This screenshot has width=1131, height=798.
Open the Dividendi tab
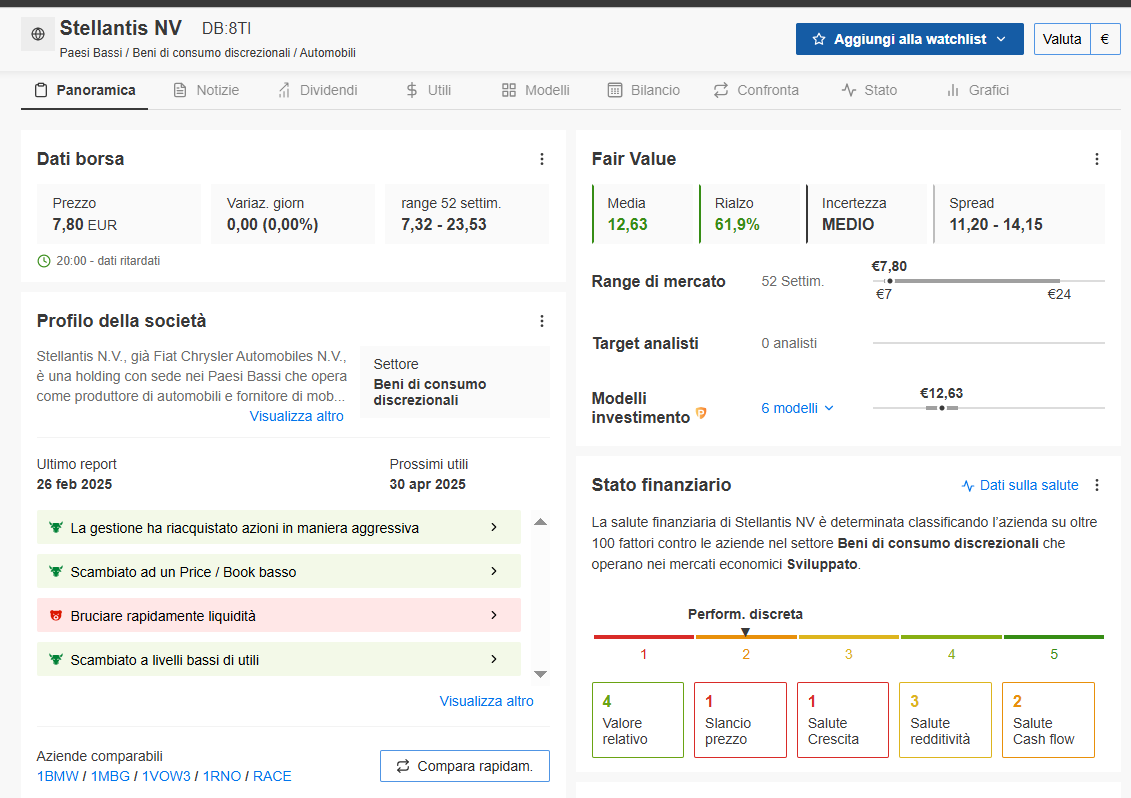tap(317, 90)
